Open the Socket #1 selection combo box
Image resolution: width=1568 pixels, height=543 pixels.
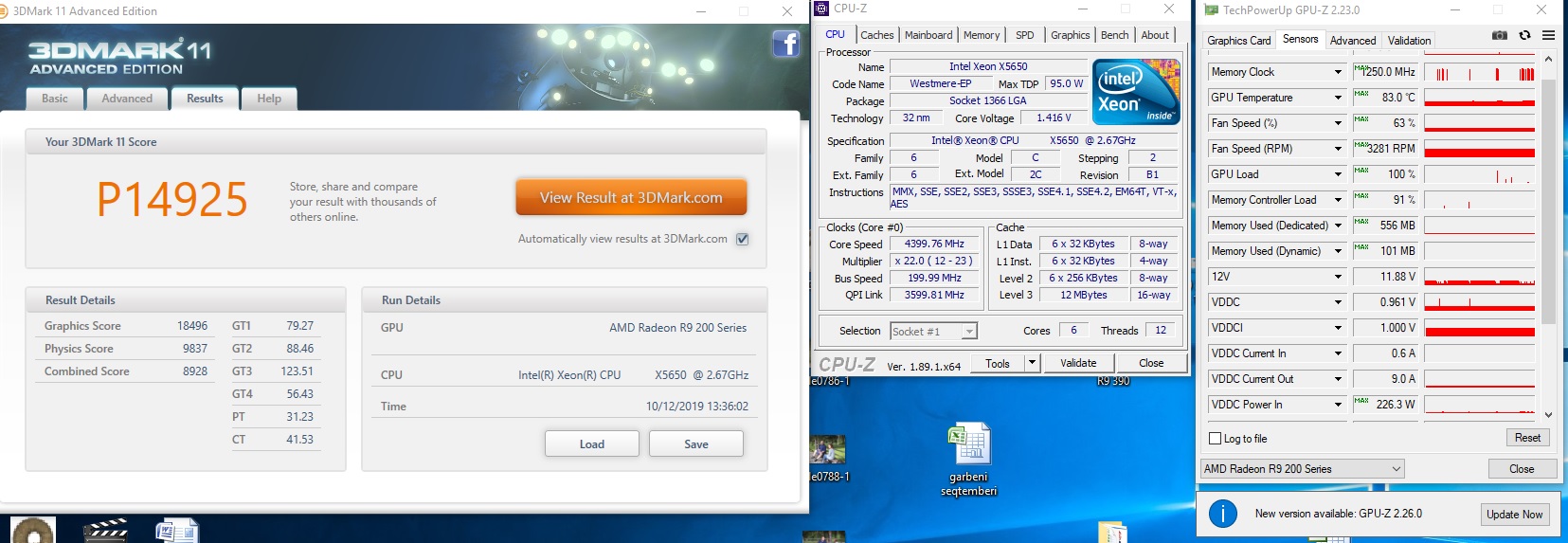(x=933, y=331)
